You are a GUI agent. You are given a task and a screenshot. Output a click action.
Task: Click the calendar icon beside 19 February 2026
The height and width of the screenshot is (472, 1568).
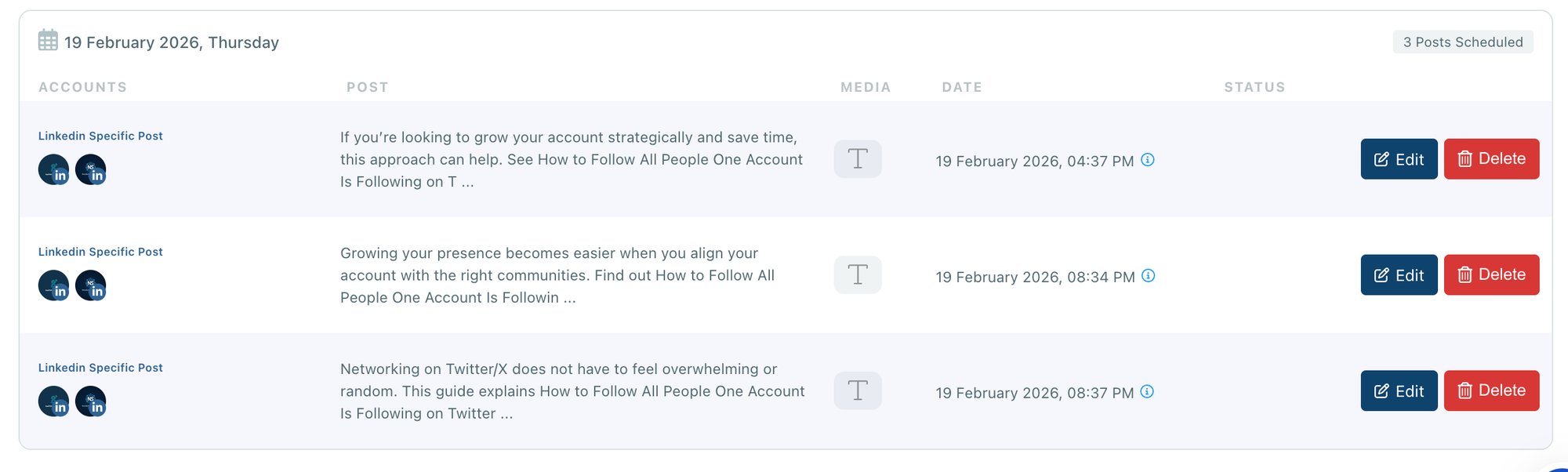tap(48, 40)
